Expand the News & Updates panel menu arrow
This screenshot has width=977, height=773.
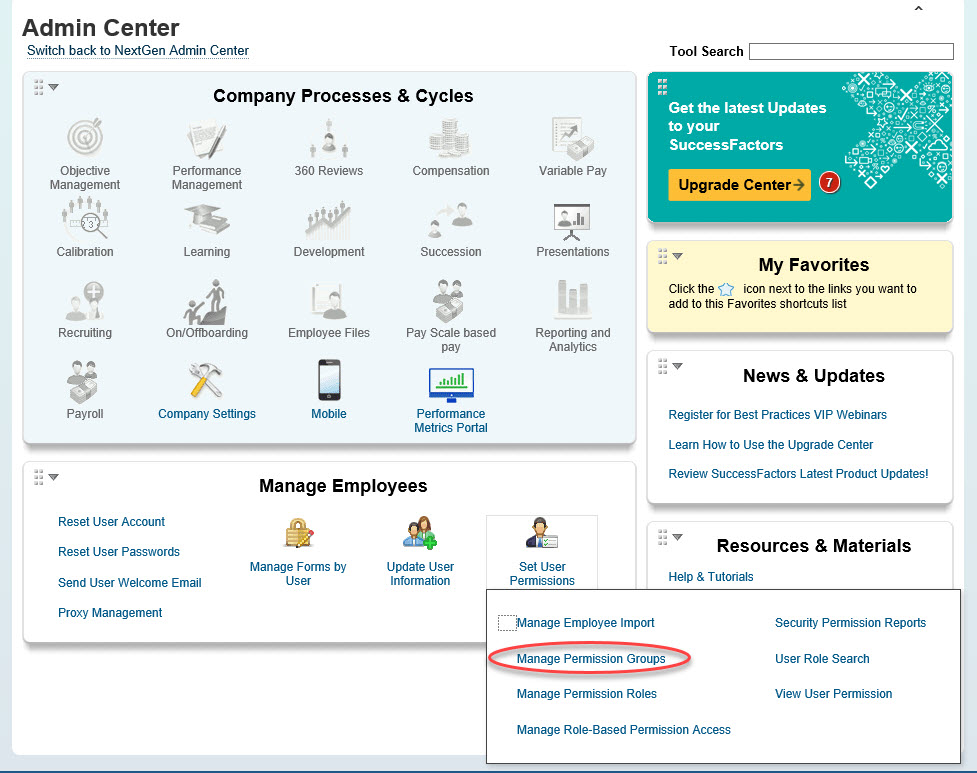[x=677, y=366]
